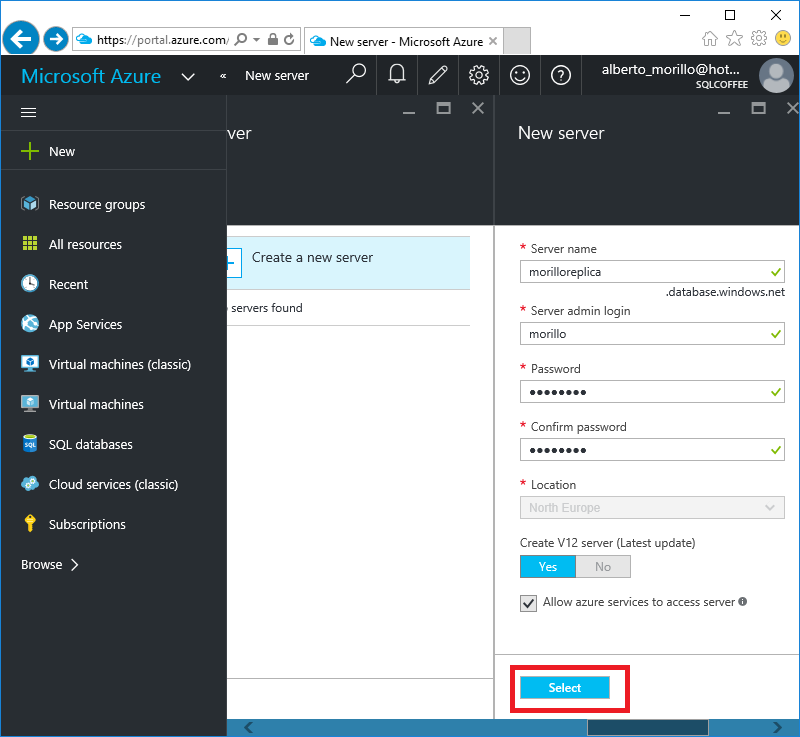Toggle the hamburger menu in sidebar
This screenshot has width=800, height=737.
29,112
